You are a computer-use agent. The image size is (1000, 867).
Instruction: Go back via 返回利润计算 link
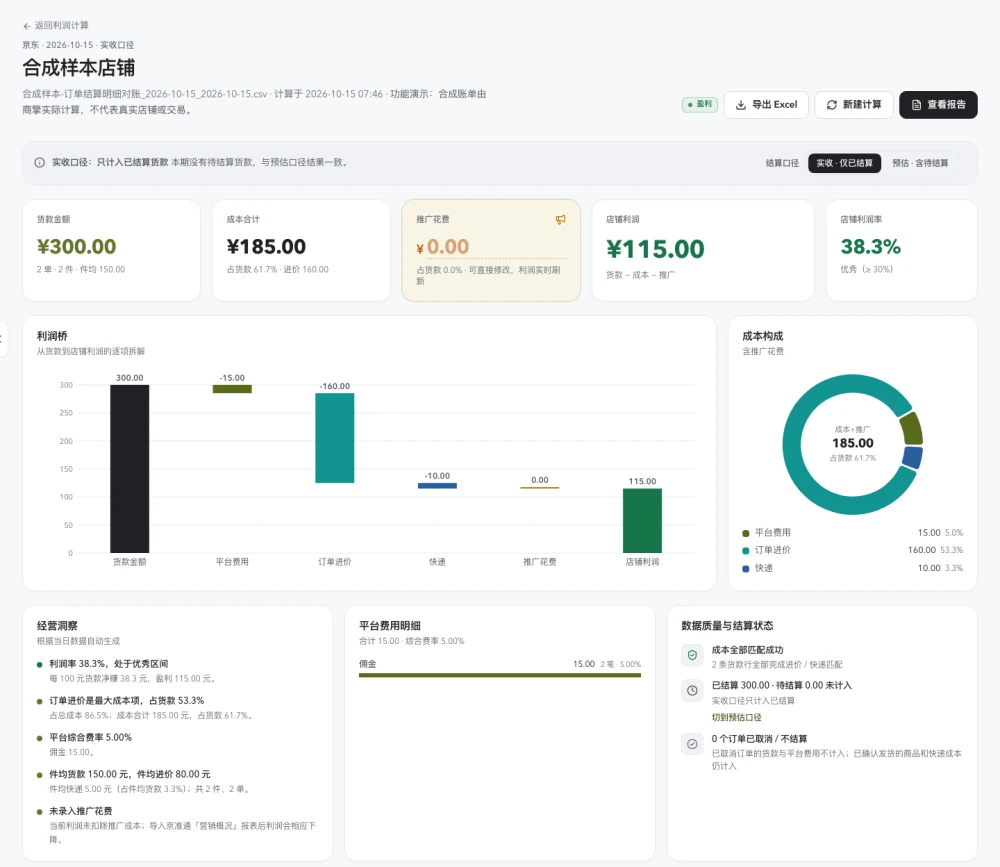click(55, 26)
